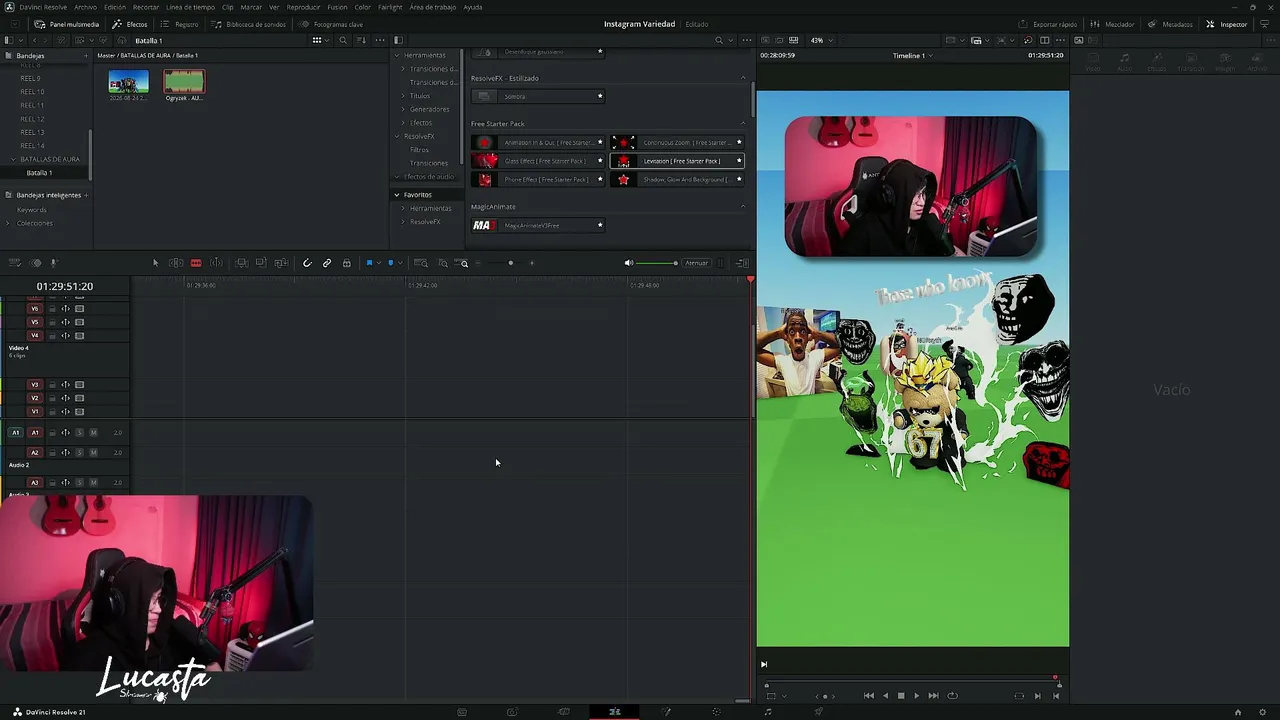The image size is (1280, 720).
Task: Activate the trim edit mode tool
Action: tap(176, 263)
